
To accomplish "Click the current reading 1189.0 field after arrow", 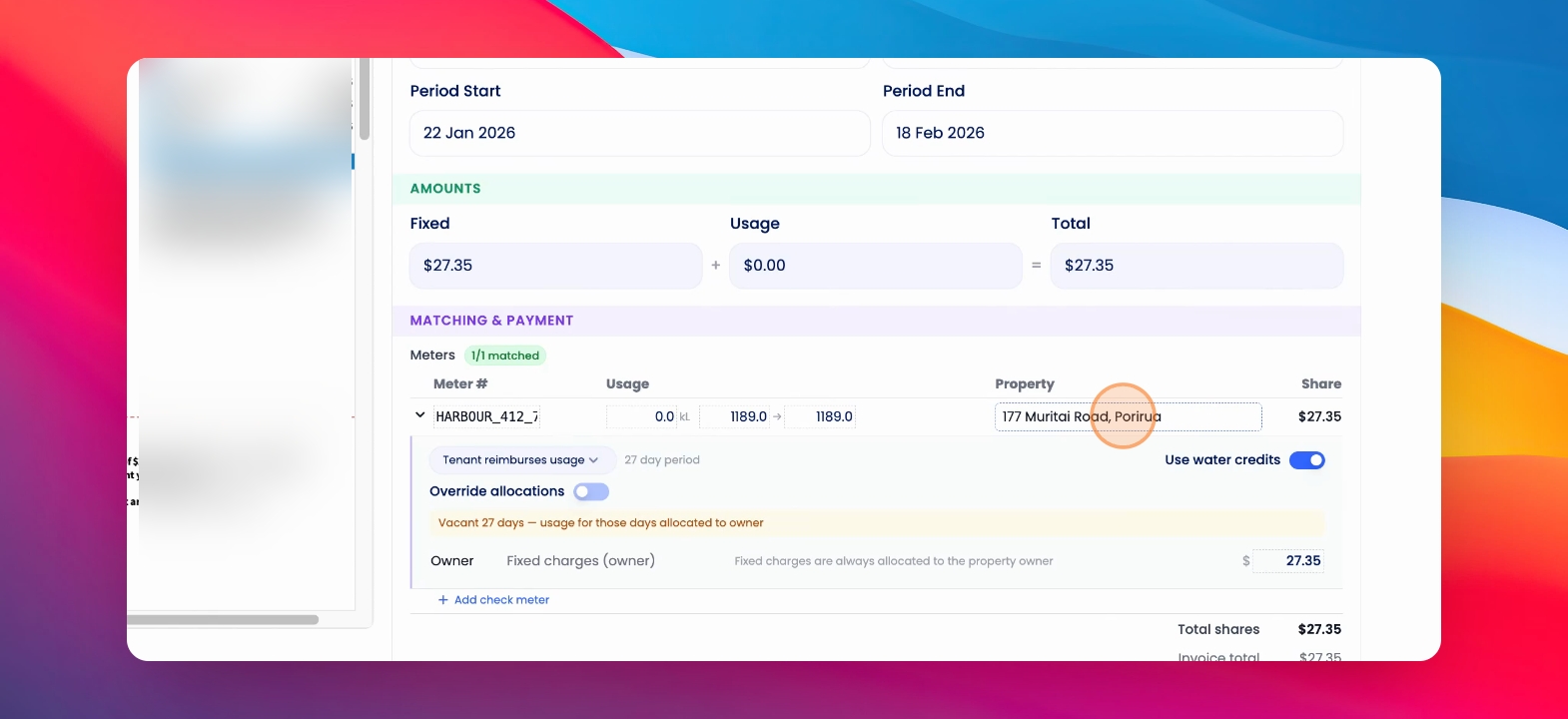I will 820,416.
